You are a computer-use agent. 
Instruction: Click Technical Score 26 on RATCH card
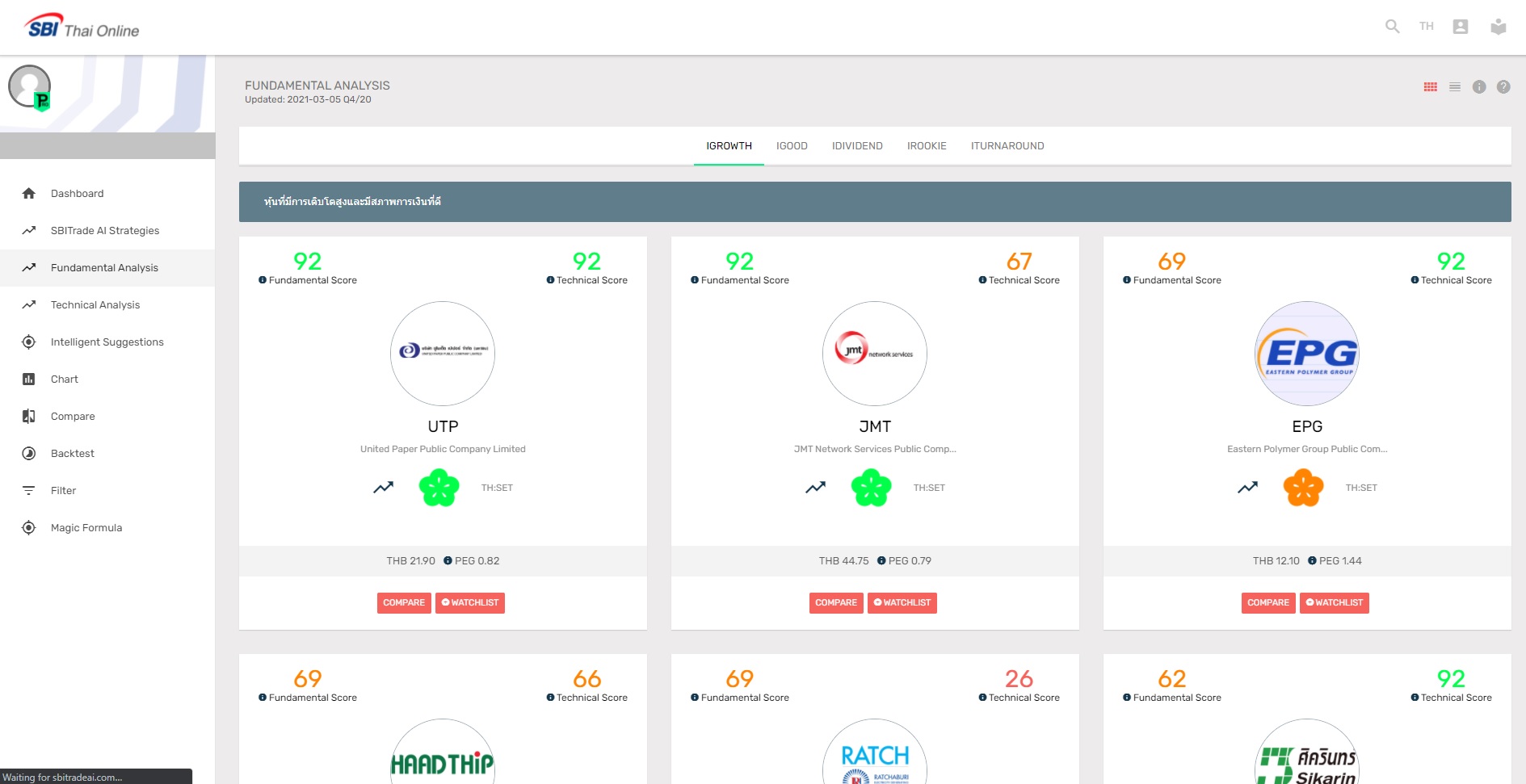point(1019,679)
